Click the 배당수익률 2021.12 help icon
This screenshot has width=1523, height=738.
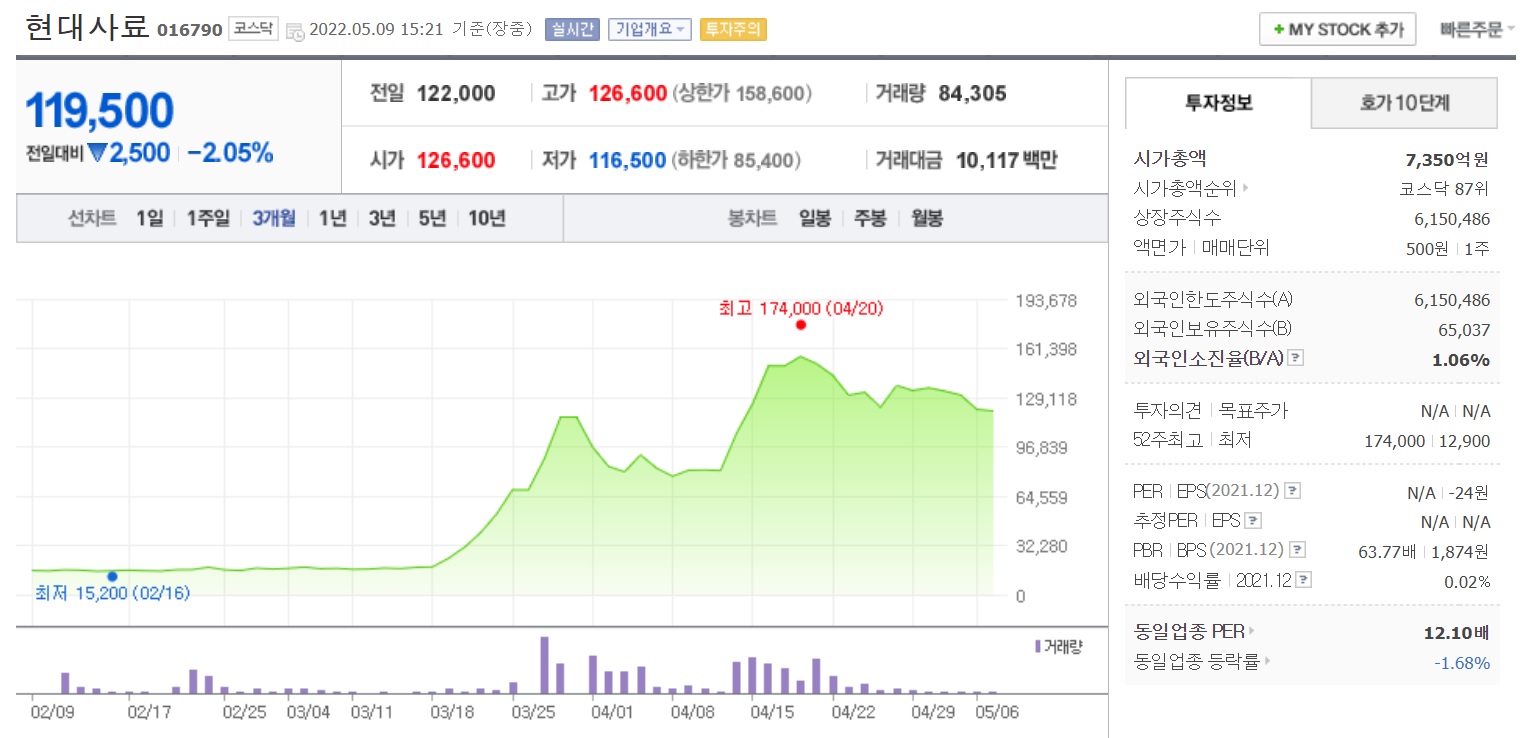1306,579
